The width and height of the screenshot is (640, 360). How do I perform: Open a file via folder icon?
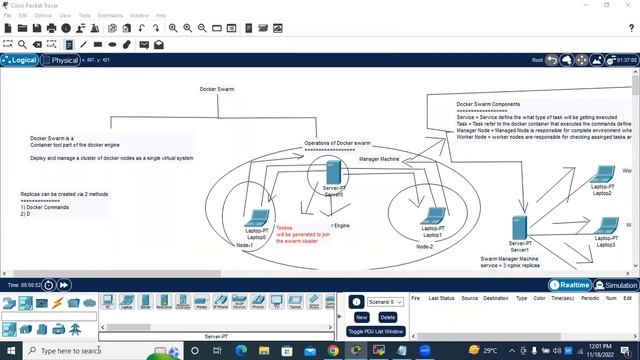click(22, 28)
